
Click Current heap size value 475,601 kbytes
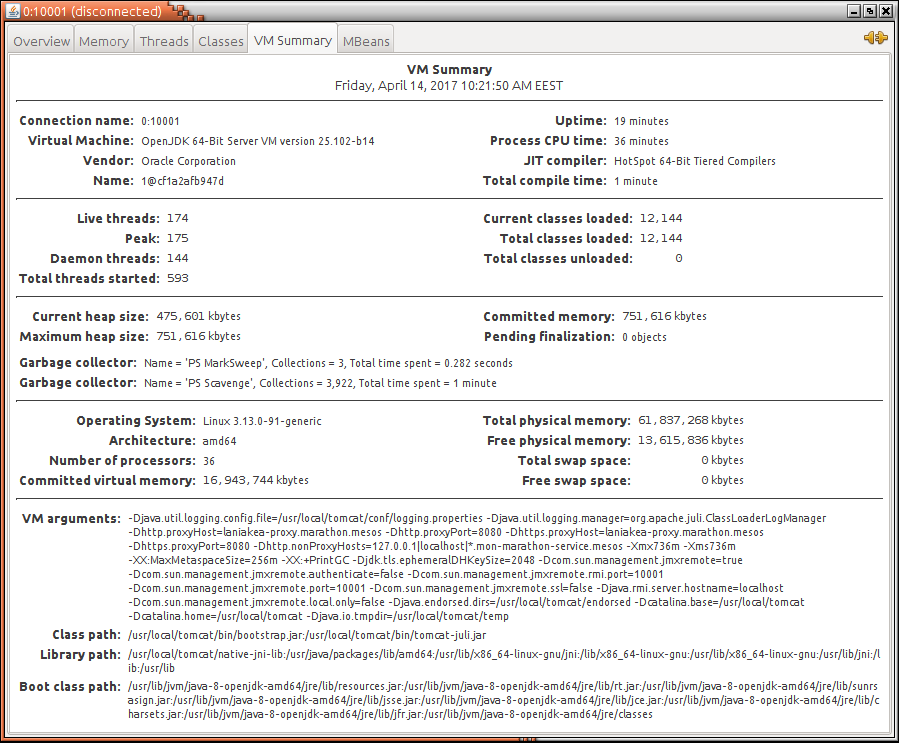click(x=198, y=316)
